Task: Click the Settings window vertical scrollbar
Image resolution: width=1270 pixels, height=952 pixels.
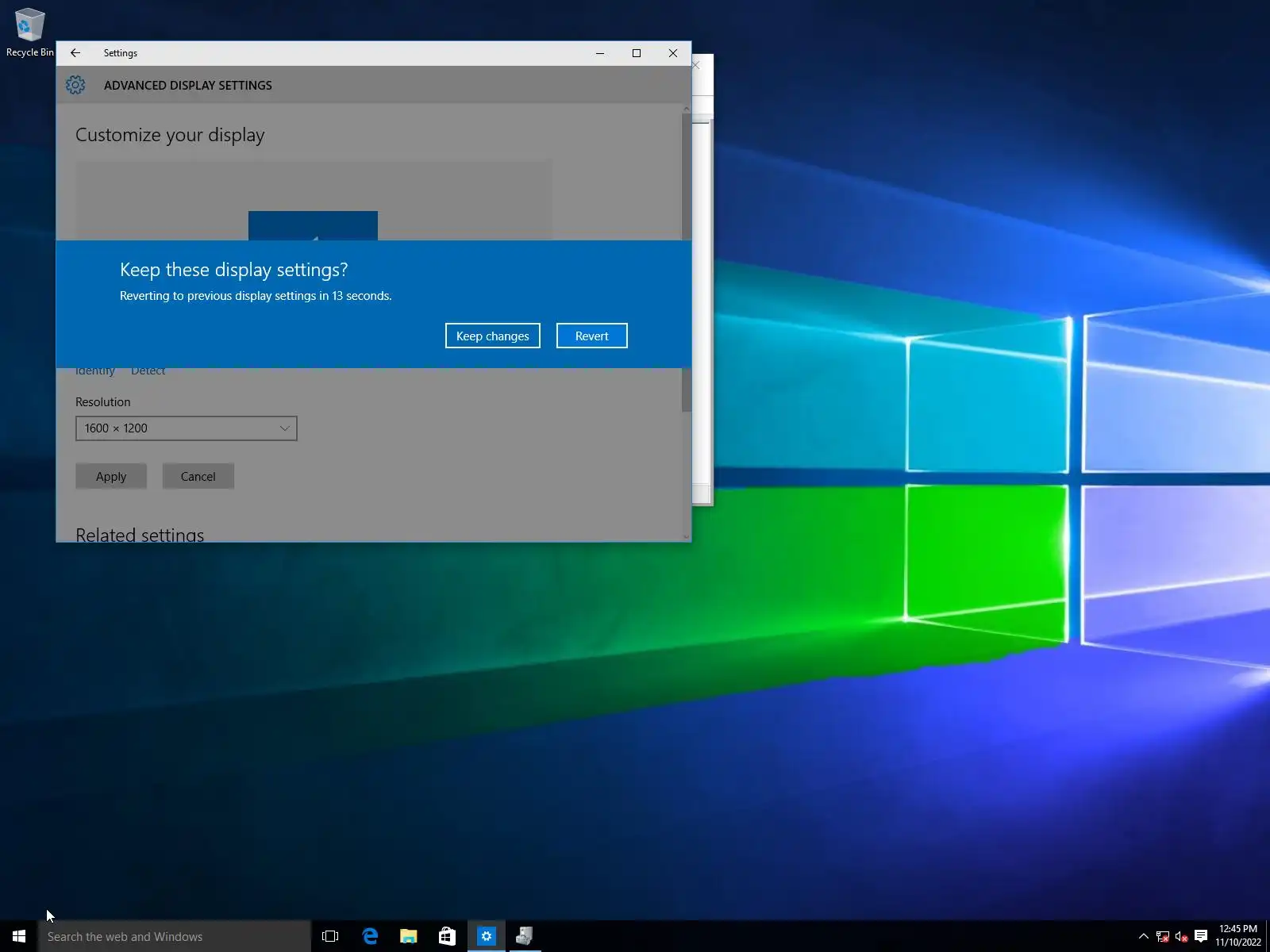Action: [687, 262]
